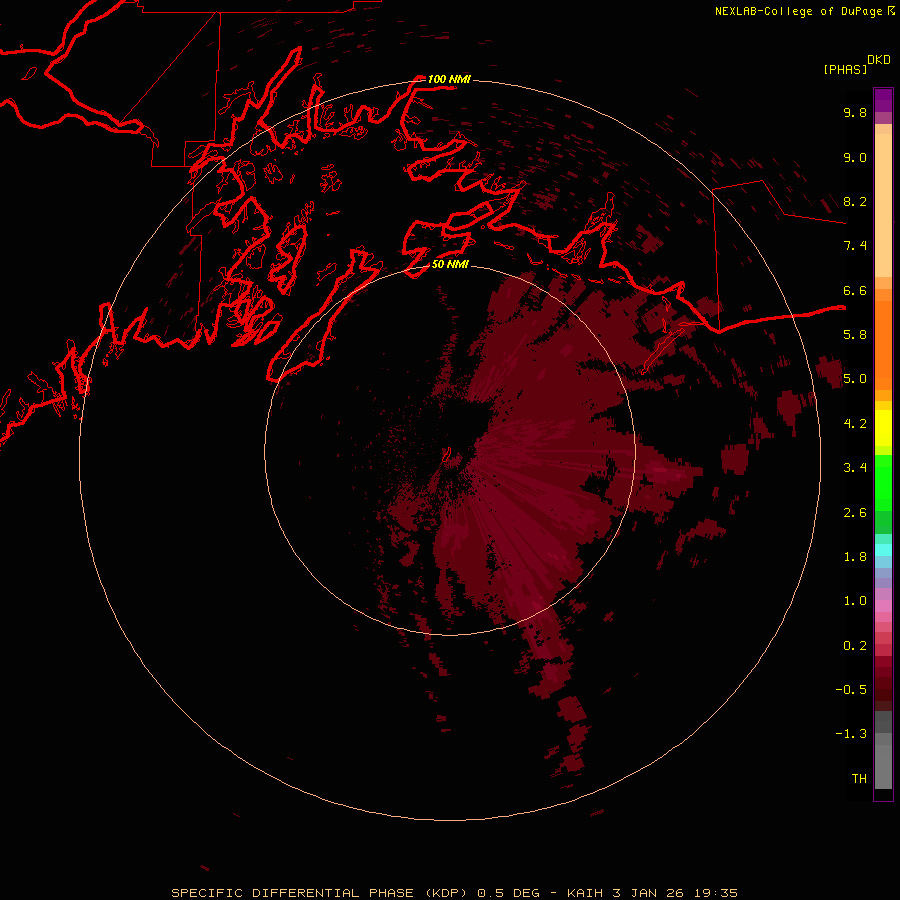Pick the yellow segment of color bar
Image resolution: width=900 pixels, height=900 pixels.
[x=883, y=428]
